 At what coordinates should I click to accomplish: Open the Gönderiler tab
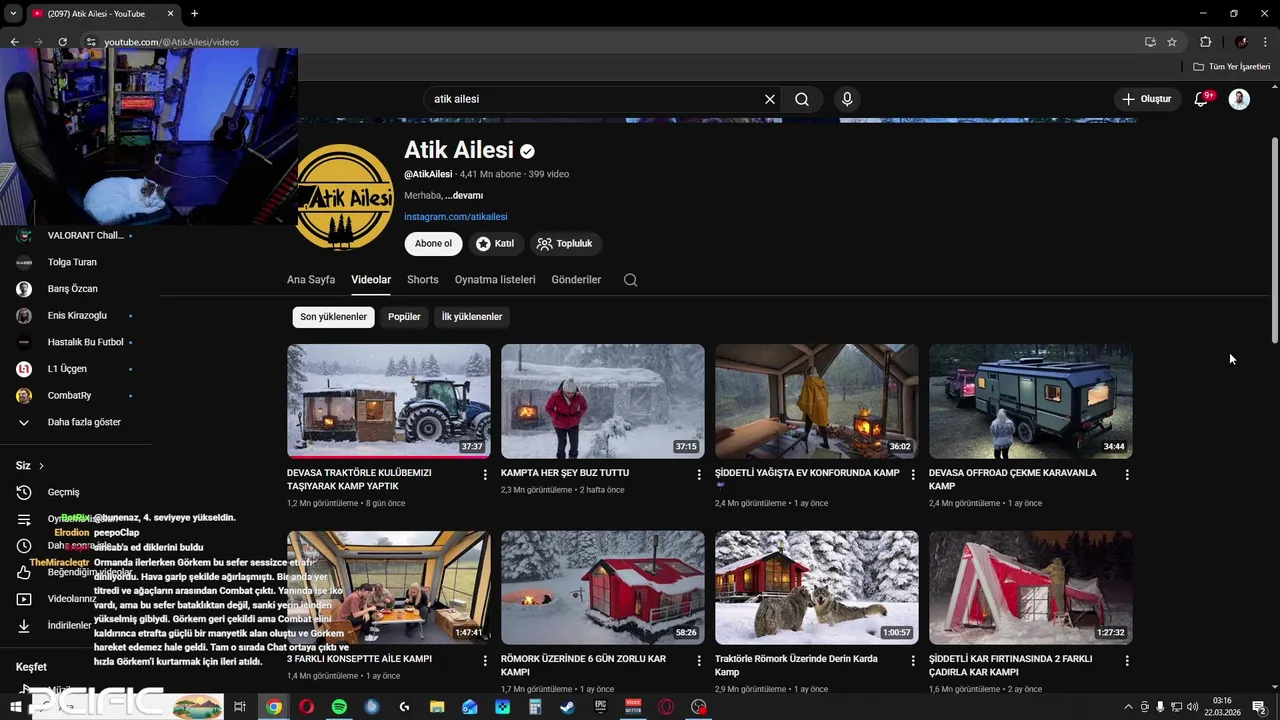point(576,280)
